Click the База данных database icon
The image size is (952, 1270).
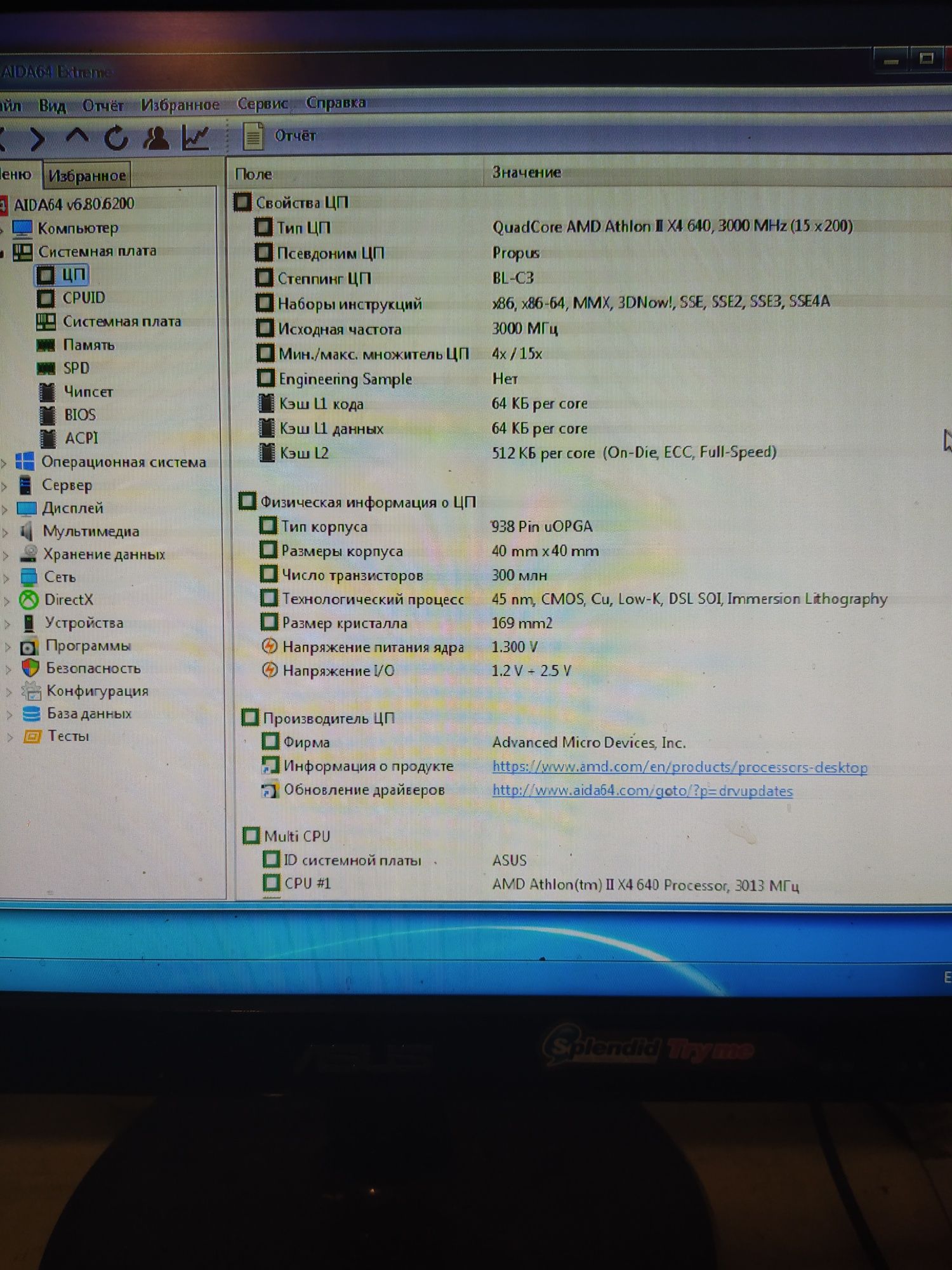tap(31, 714)
